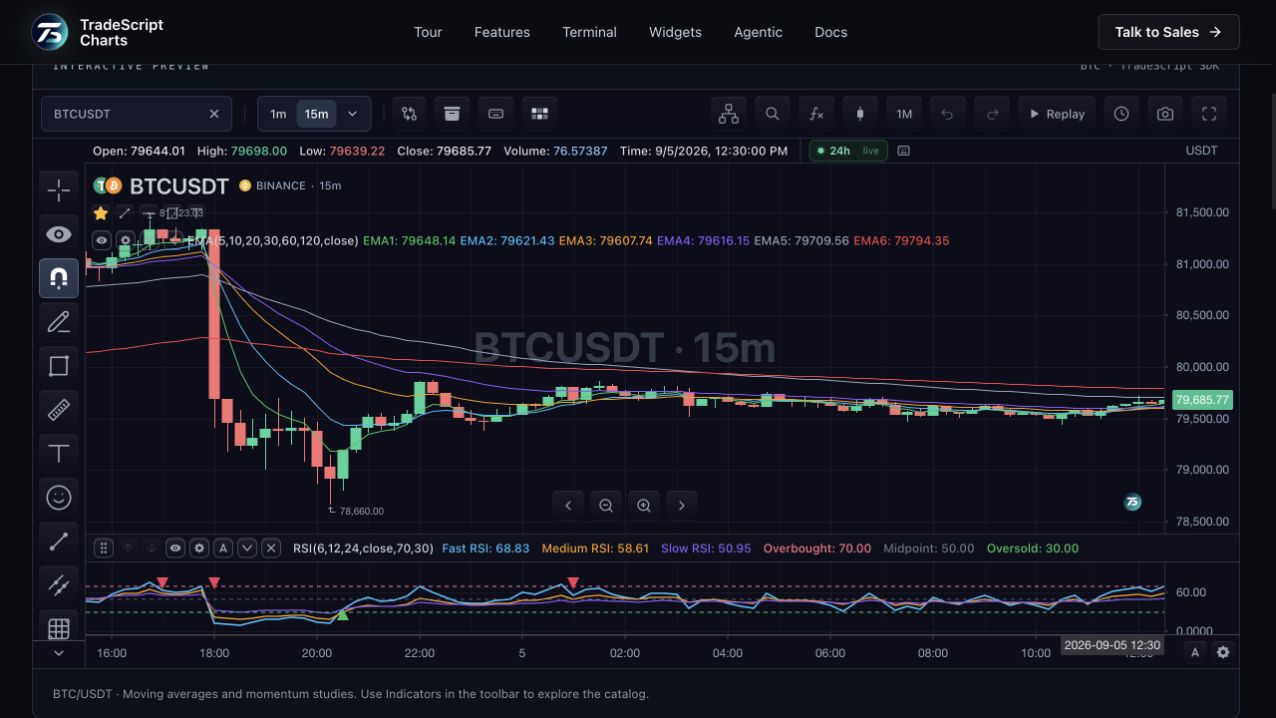Viewport: 1276px width, 718px height.
Task: Toggle RSI indicator visibility eye
Action: pos(175,548)
